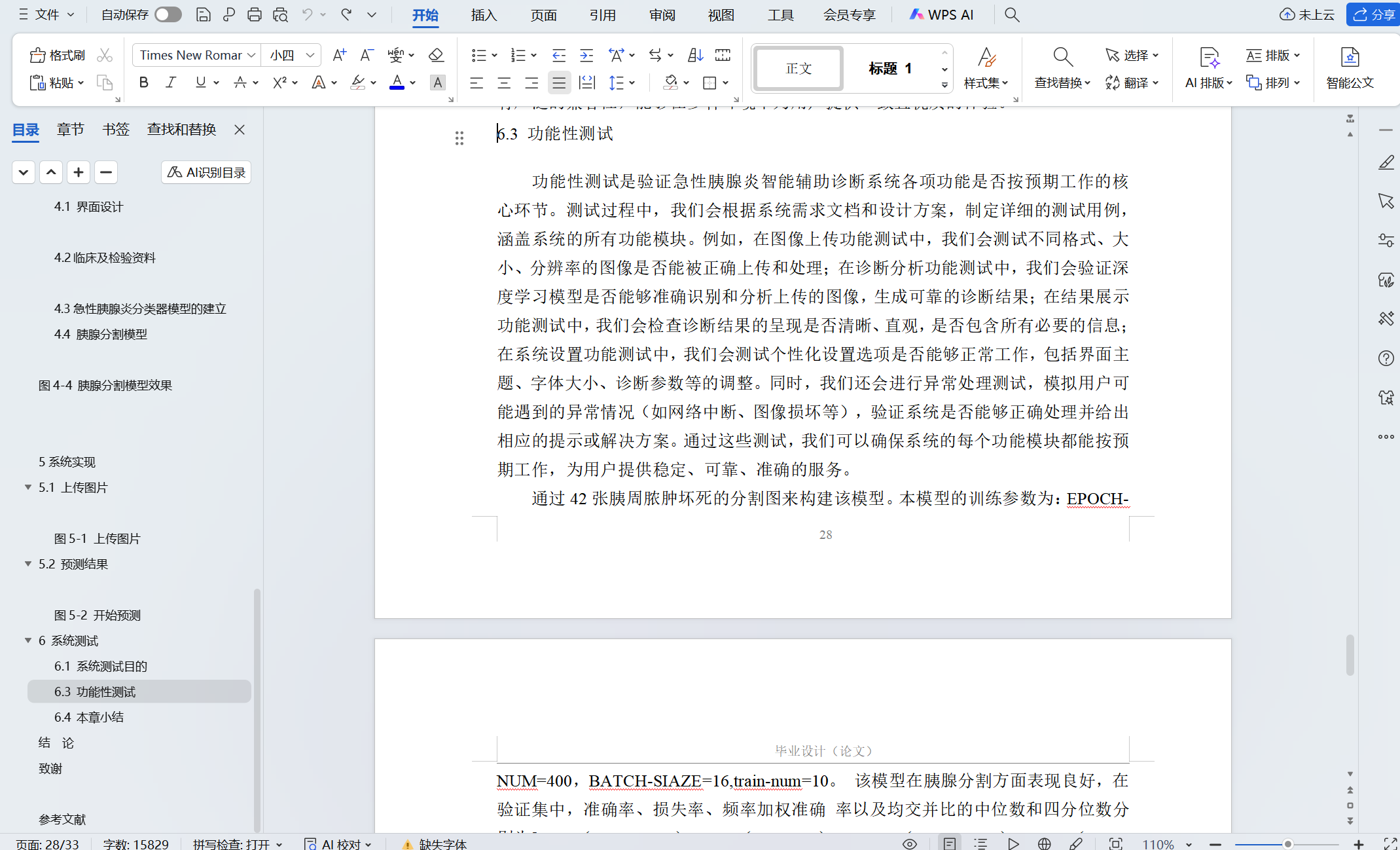The height and width of the screenshot is (850, 1400).
Task: Apply the text highlight color
Action: point(357,83)
